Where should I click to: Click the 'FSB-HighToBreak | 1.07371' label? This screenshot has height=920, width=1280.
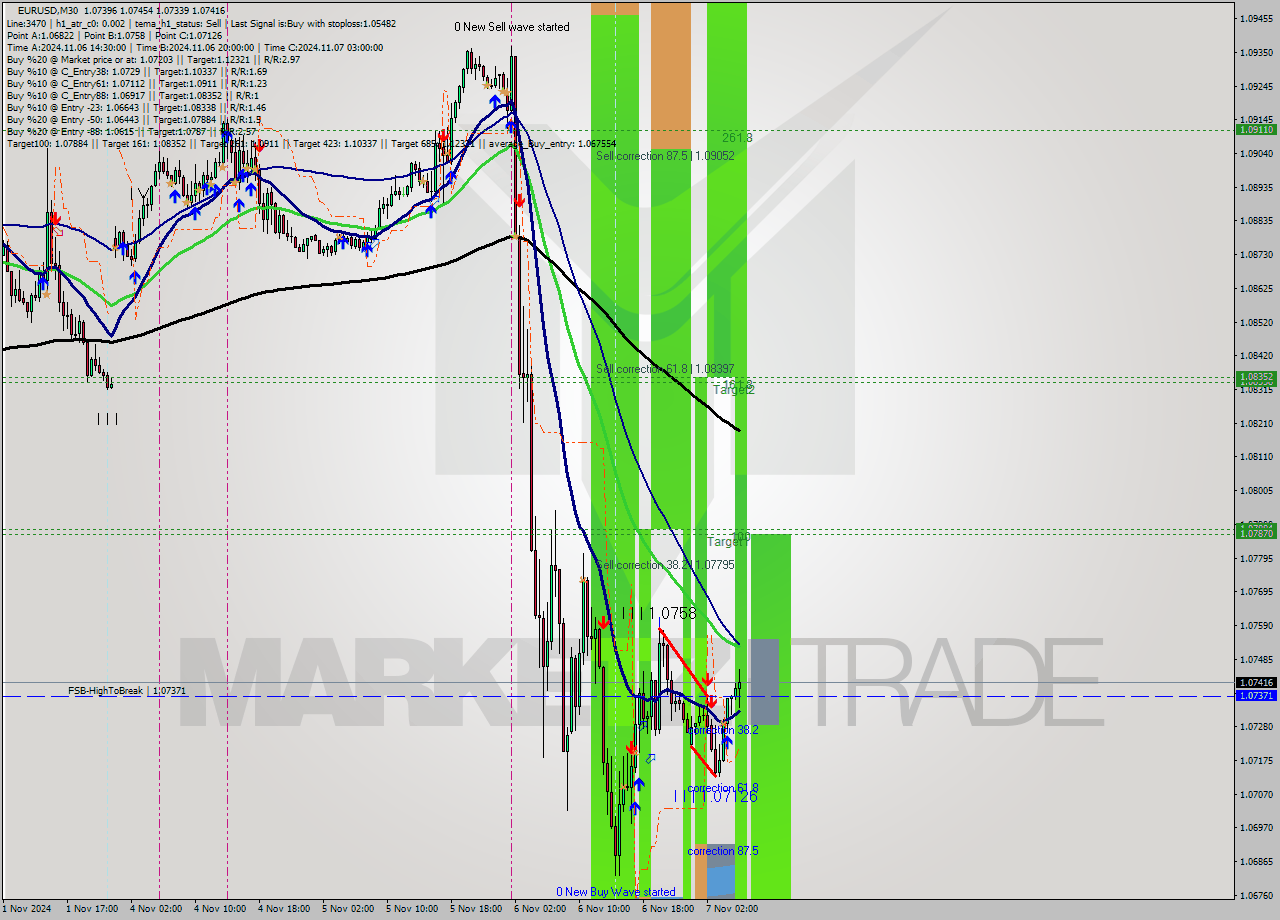127,691
